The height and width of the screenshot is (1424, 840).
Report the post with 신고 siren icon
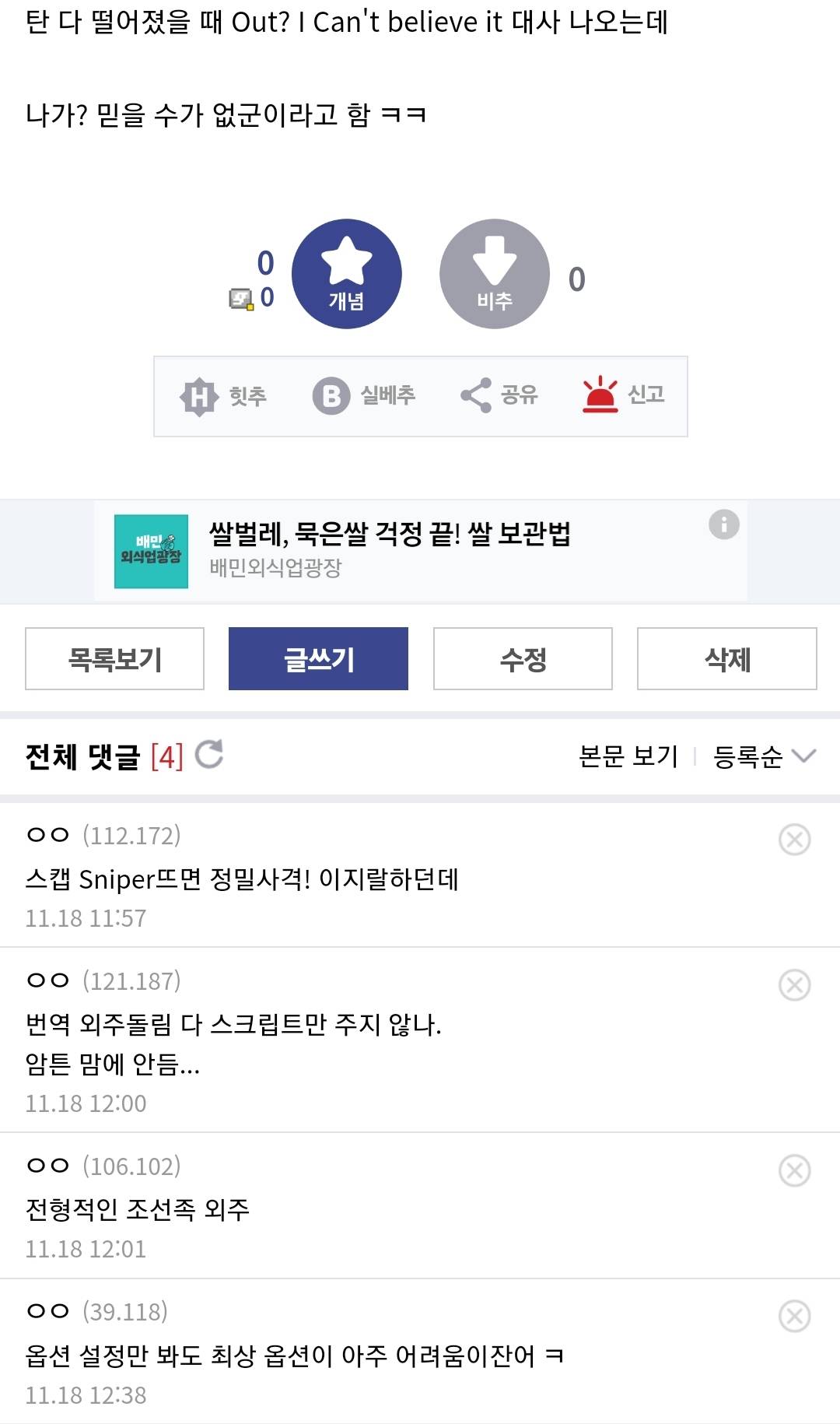click(x=600, y=395)
